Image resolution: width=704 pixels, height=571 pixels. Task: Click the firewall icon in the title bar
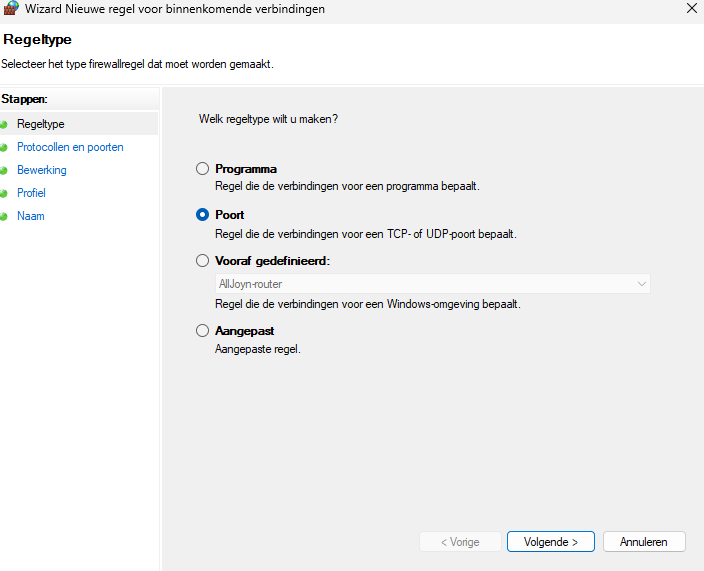coord(12,9)
